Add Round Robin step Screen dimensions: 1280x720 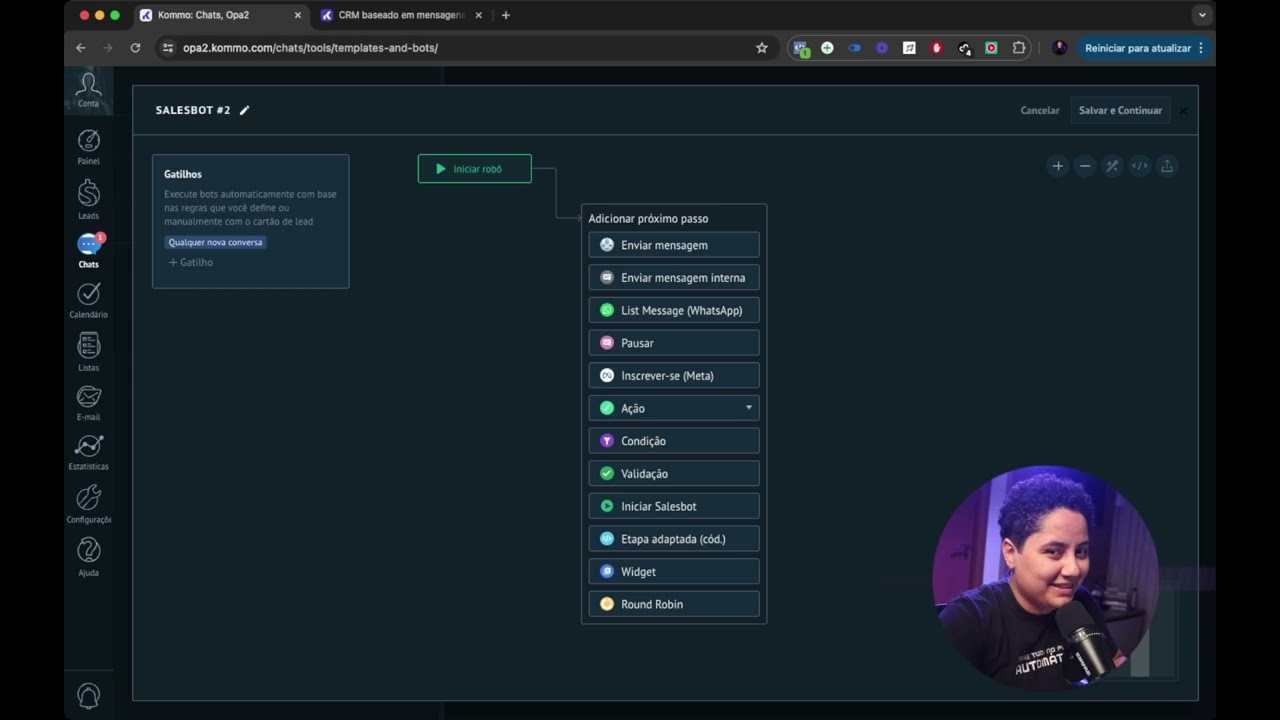(674, 604)
